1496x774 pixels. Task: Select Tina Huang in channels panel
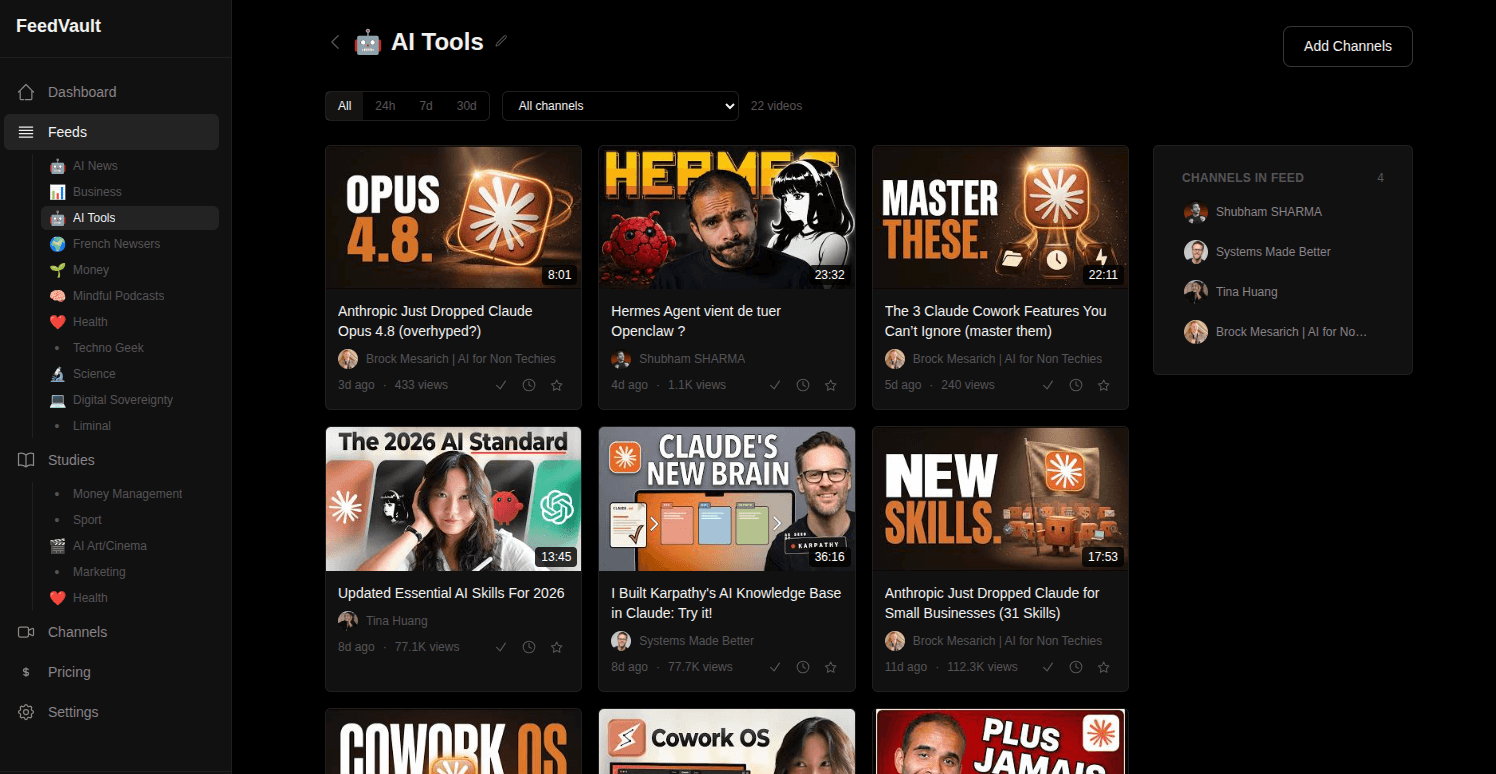point(1283,292)
